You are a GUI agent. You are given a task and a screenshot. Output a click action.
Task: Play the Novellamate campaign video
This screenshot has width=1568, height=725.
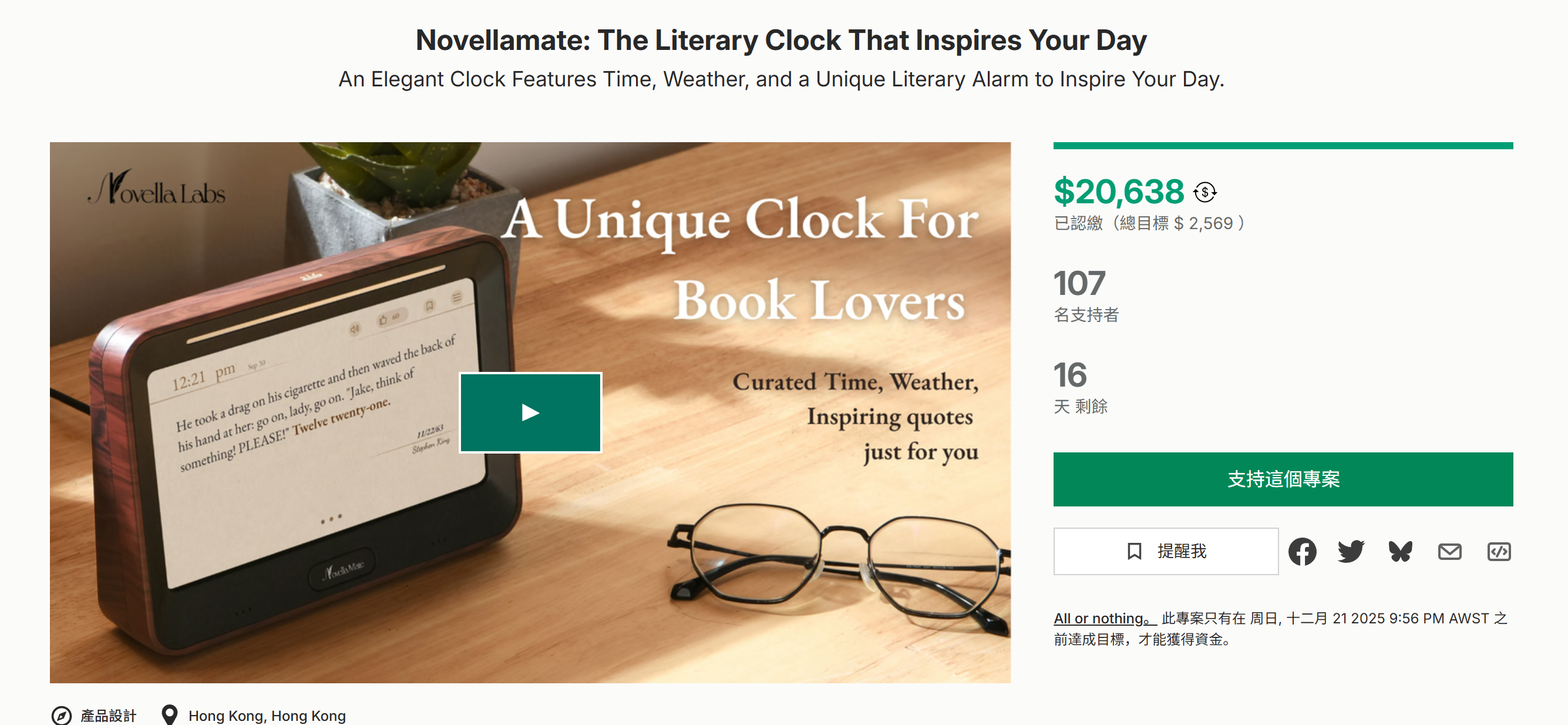tap(530, 412)
